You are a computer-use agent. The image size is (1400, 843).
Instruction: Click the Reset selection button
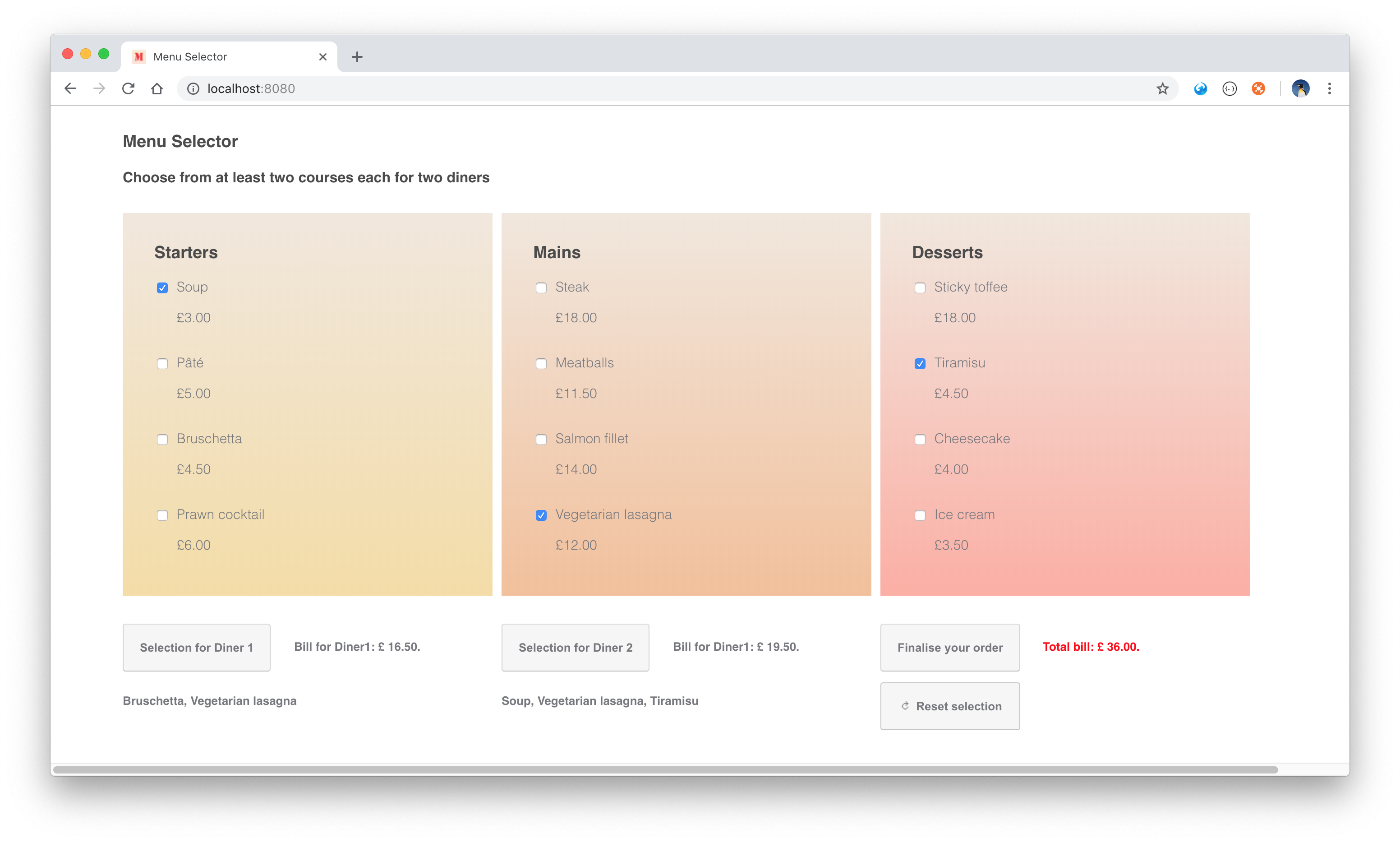click(x=950, y=706)
